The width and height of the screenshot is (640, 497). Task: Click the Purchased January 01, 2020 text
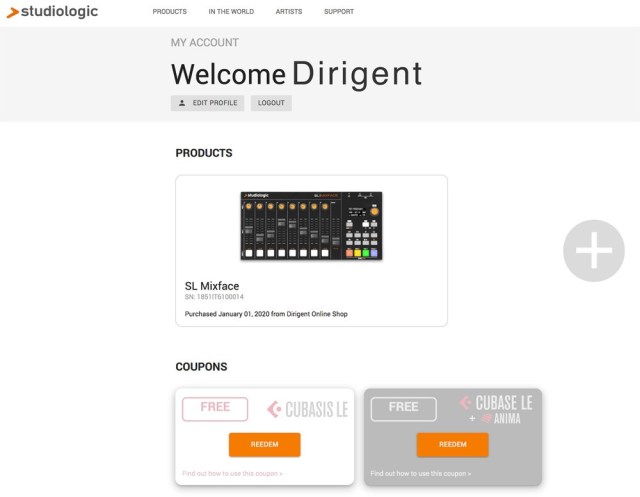pos(266,314)
